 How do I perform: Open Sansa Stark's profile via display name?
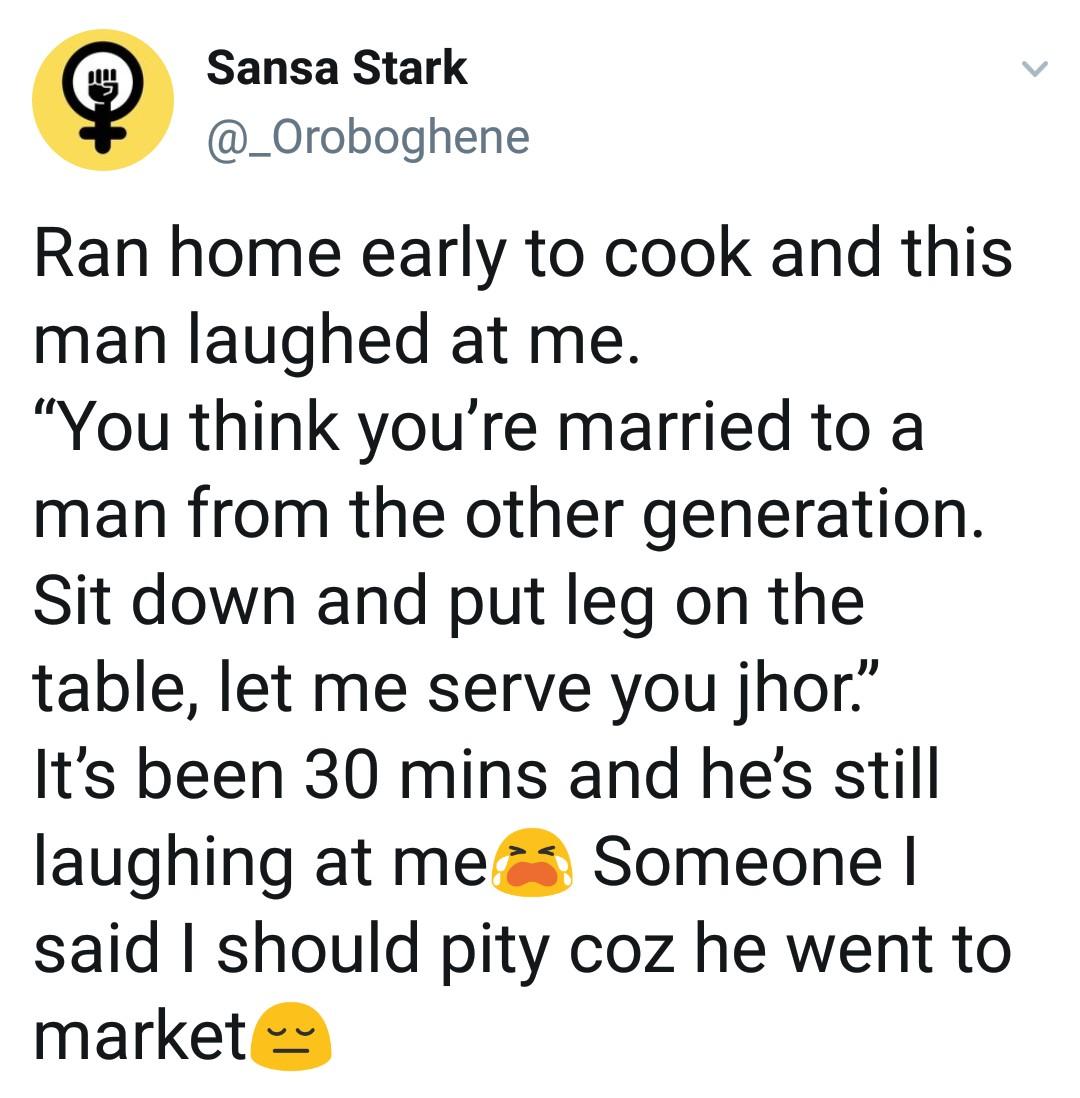tap(336, 68)
